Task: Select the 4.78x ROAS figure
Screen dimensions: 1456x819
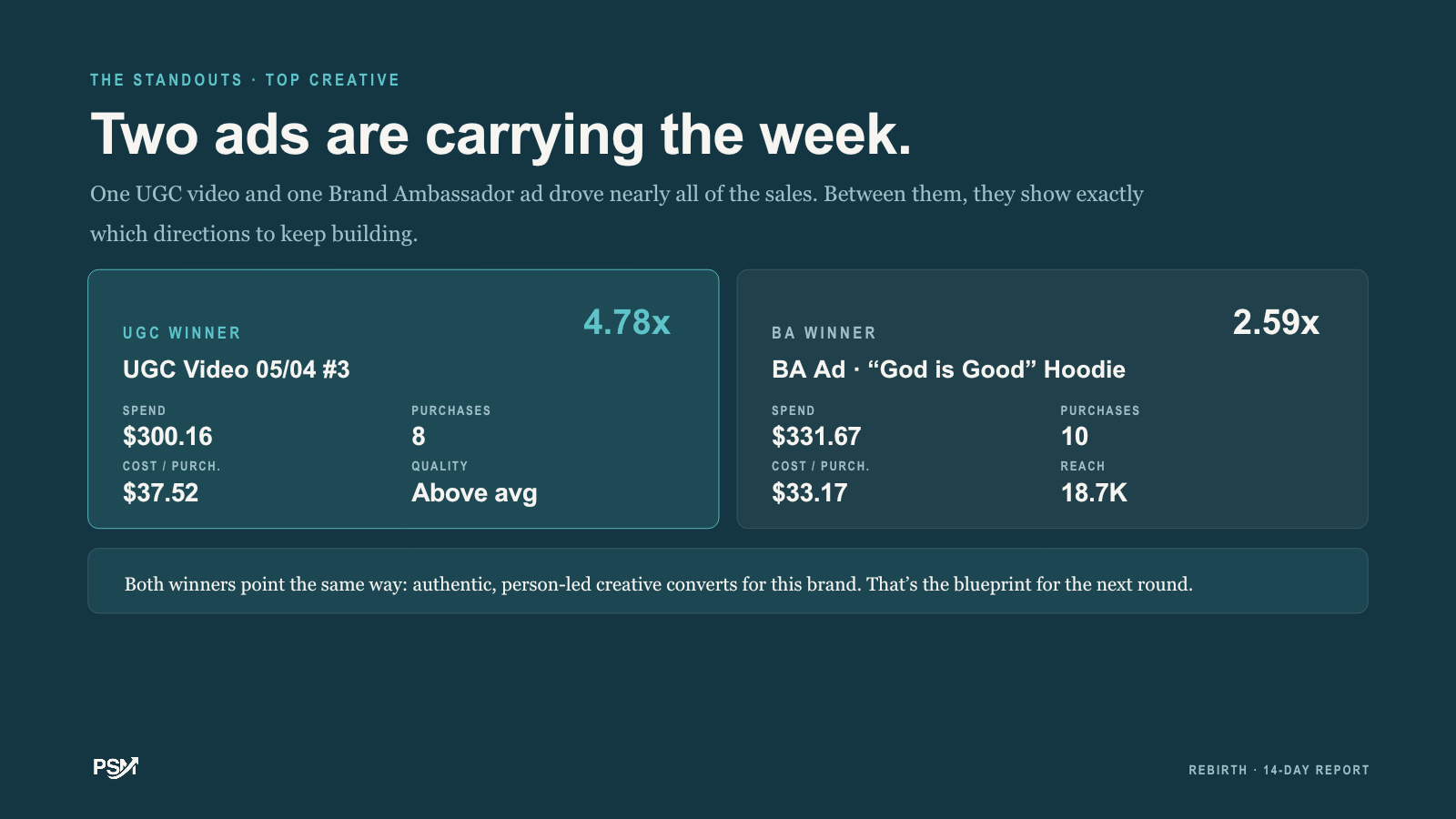Action: 627,322
